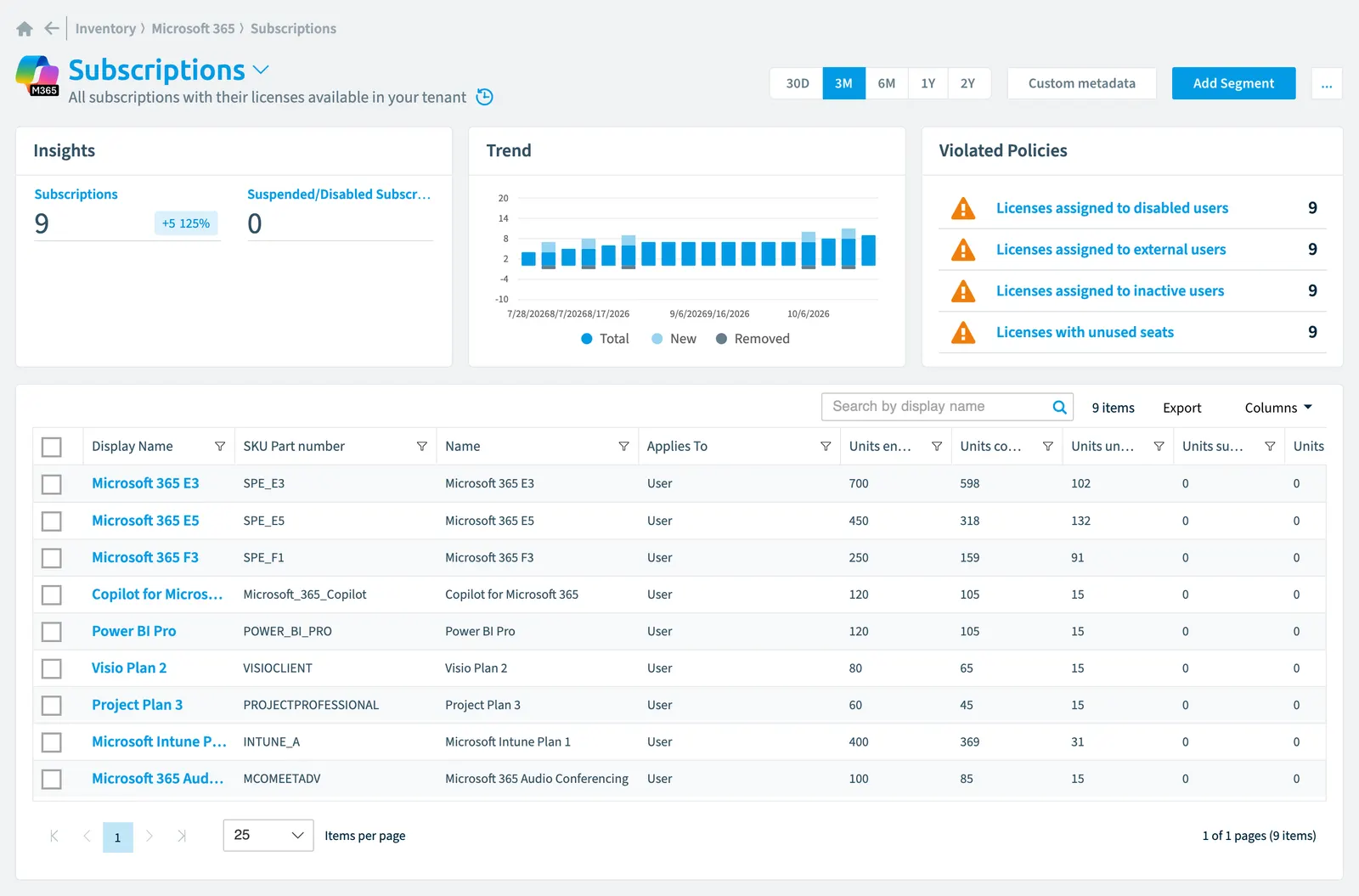1359x896 pixels.
Task: Go to previous page arrow
Action: click(87, 837)
